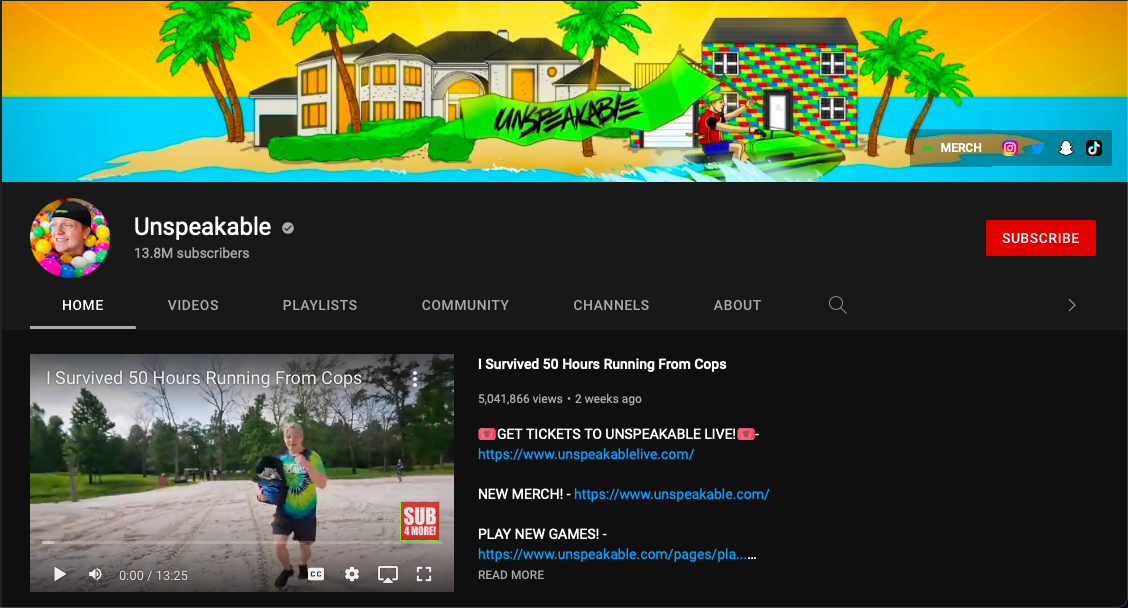Image resolution: width=1128 pixels, height=608 pixels.
Task: Select the HOME tab
Action: (x=83, y=305)
